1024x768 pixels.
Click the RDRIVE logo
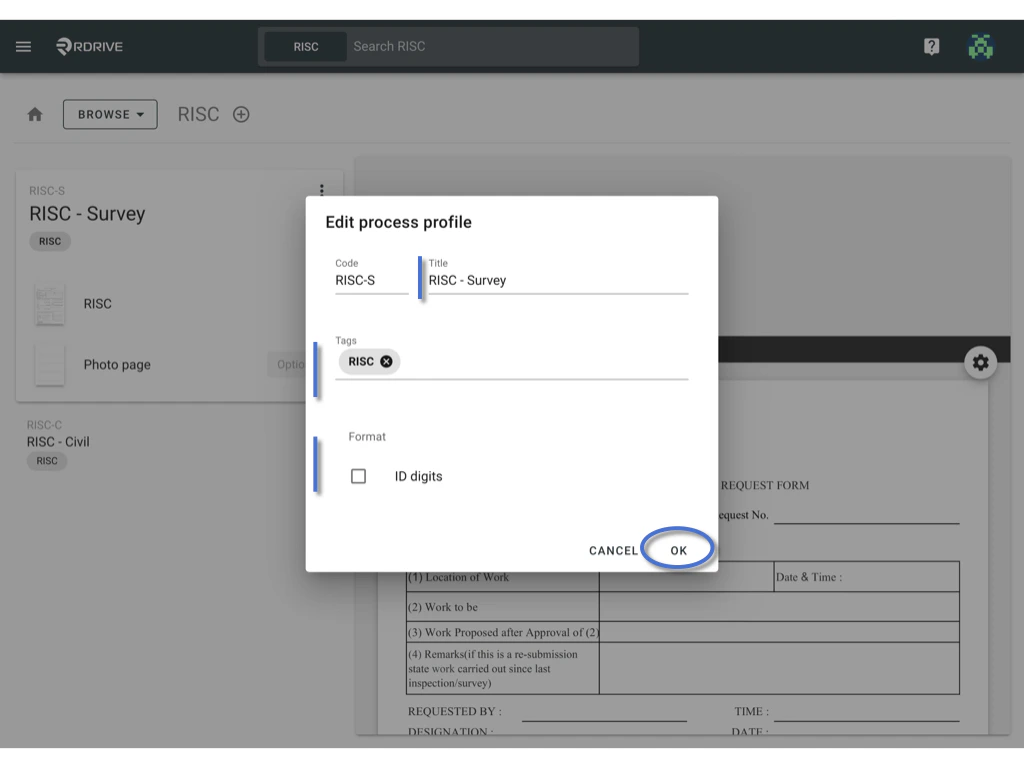tap(89, 46)
